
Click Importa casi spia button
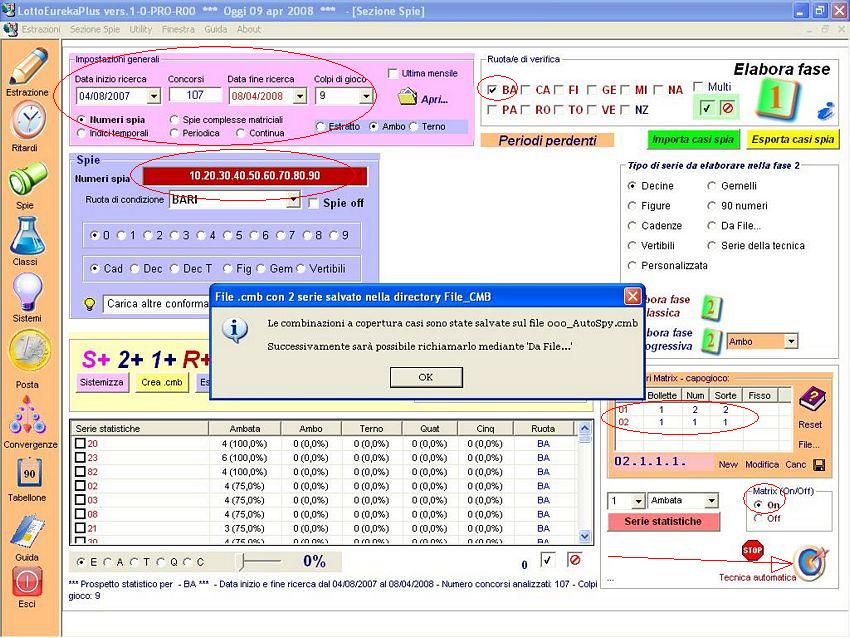click(x=692, y=139)
